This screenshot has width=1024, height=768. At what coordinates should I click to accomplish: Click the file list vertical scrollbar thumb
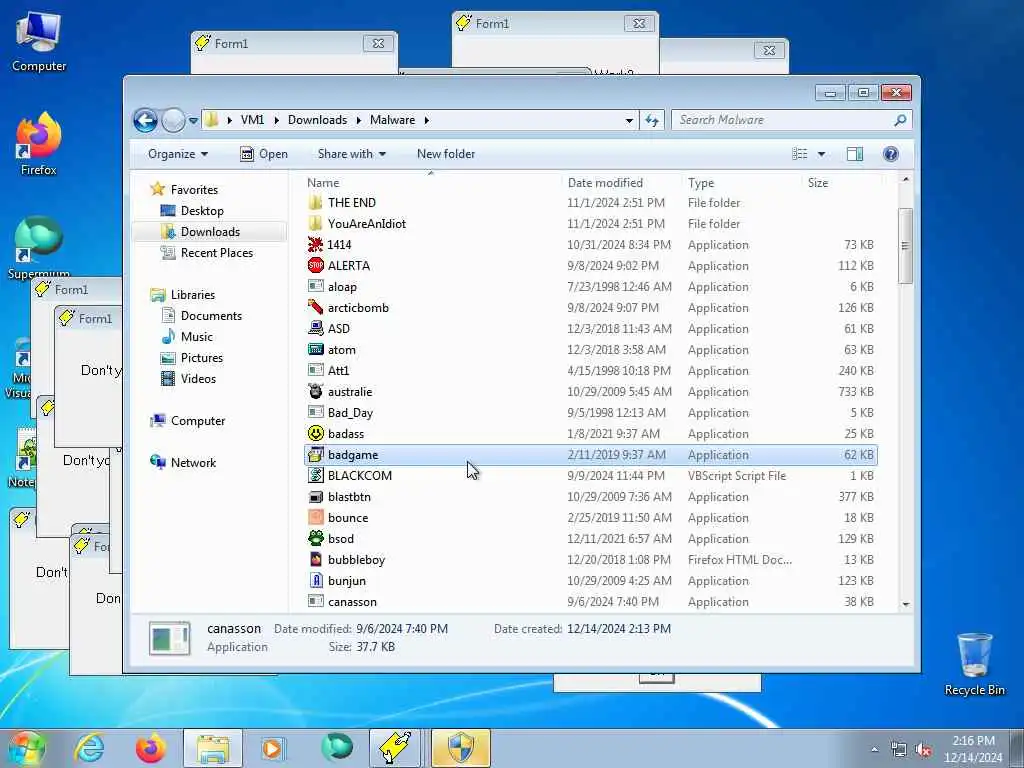(x=905, y=246)
